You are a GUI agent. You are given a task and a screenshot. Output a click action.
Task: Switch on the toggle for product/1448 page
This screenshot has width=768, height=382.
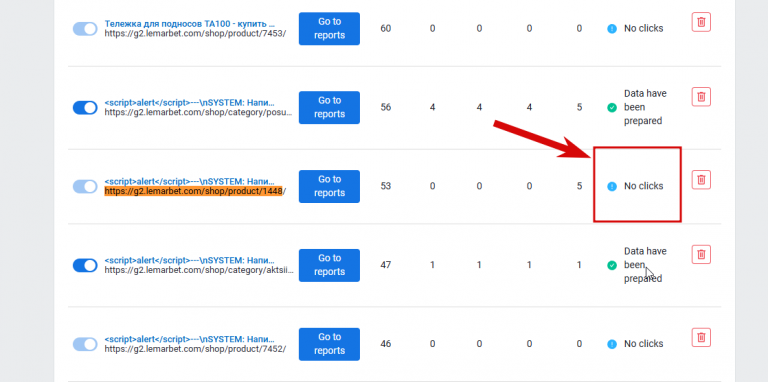(x=85, y=187)
